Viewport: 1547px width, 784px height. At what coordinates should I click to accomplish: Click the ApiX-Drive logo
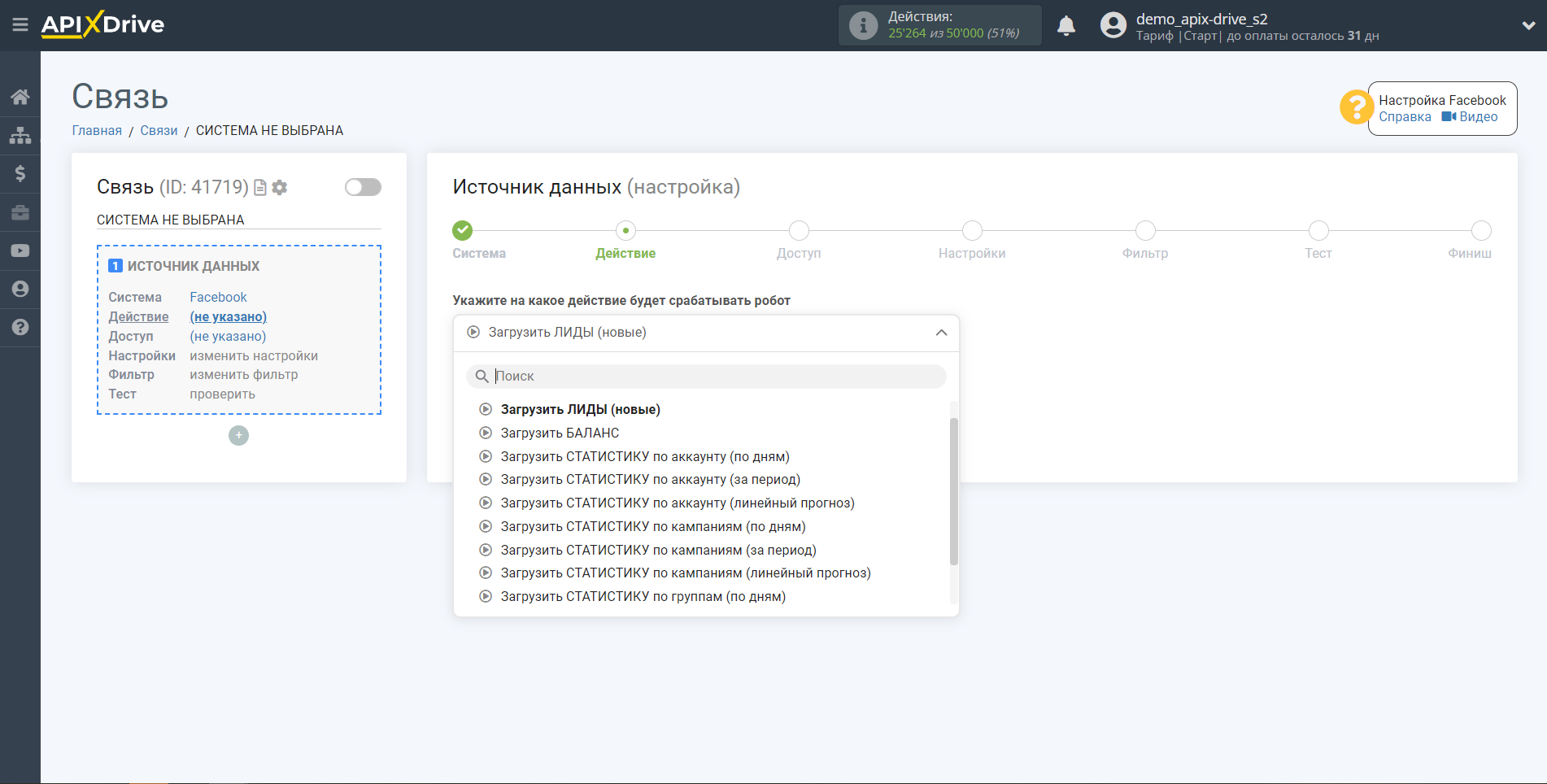coord(102,24)
